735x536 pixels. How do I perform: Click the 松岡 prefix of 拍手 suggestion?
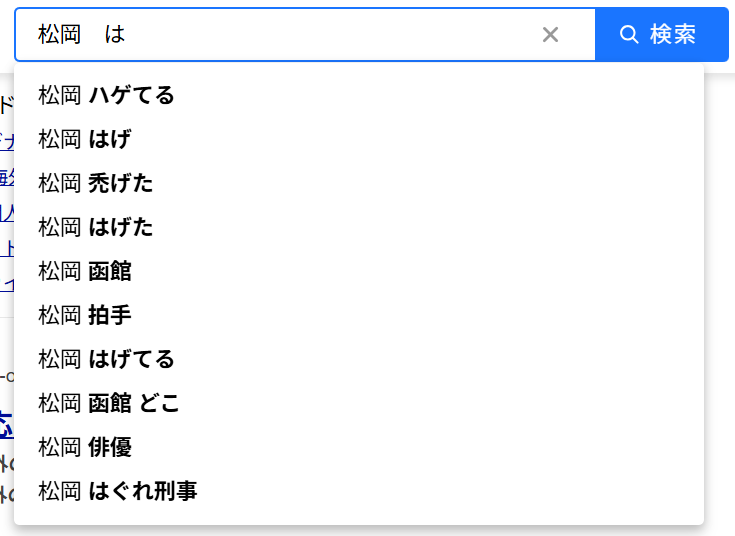[60, 315]
